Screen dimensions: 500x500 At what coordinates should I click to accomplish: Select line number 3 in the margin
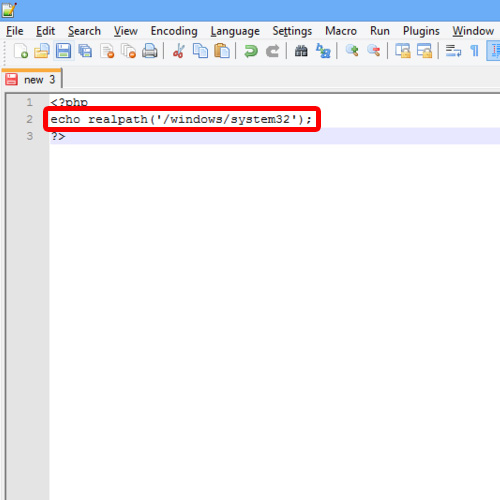[x=30, y=136]
